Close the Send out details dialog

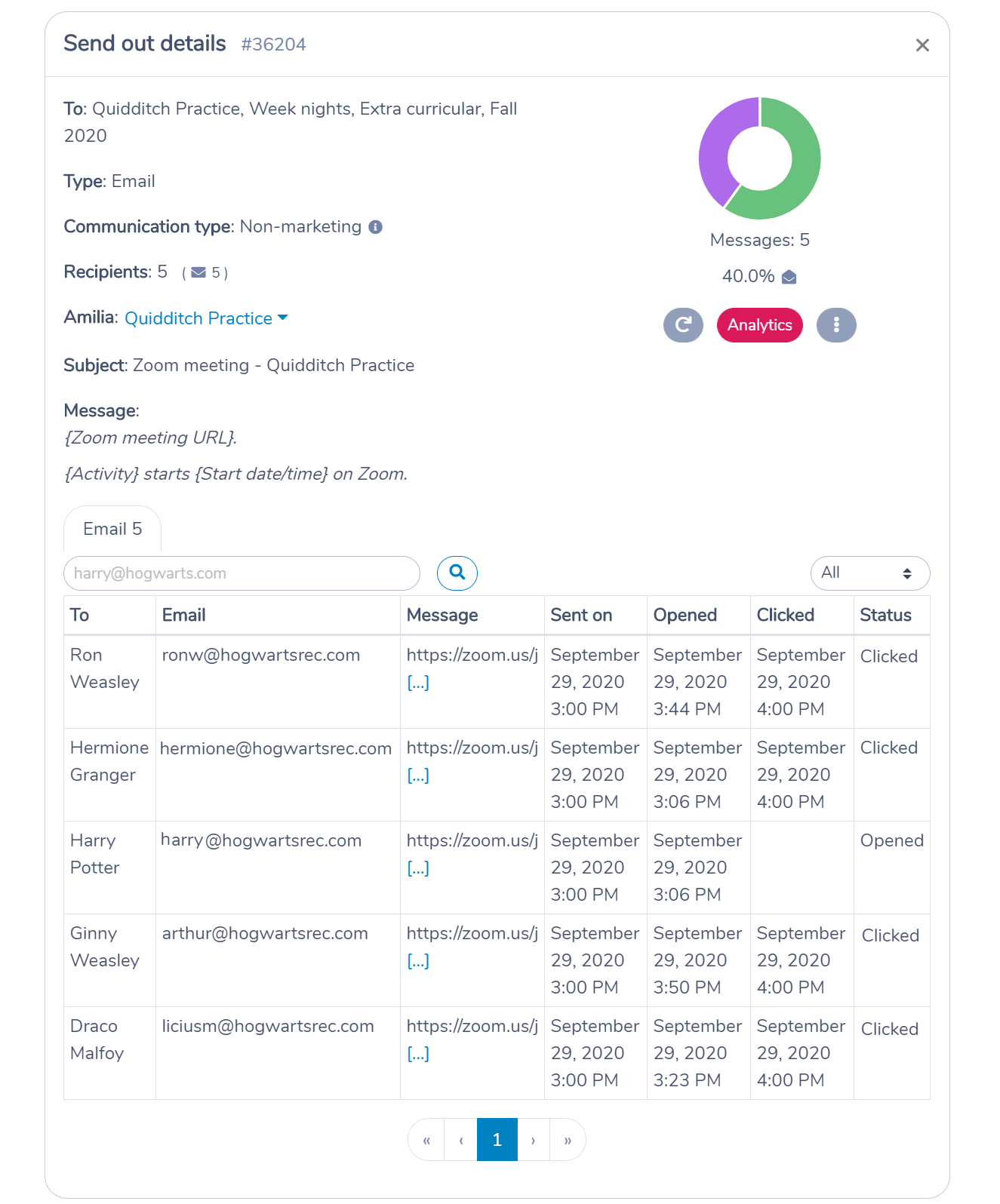coord(922,45)
